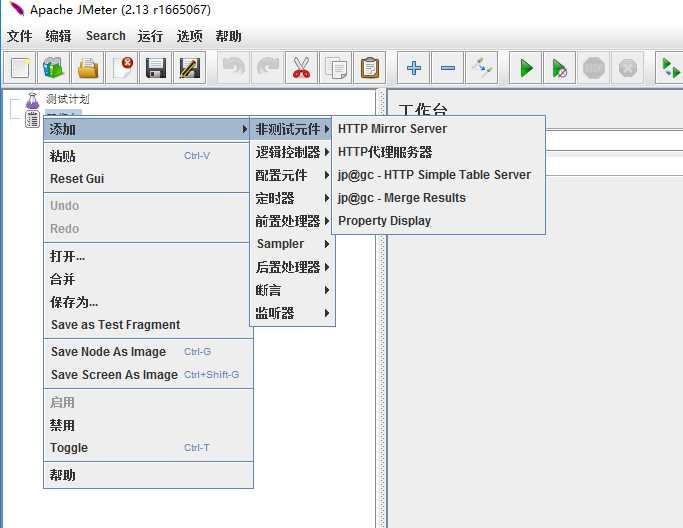
Task: Select 合并 in context menu
Action: point(148,279)
